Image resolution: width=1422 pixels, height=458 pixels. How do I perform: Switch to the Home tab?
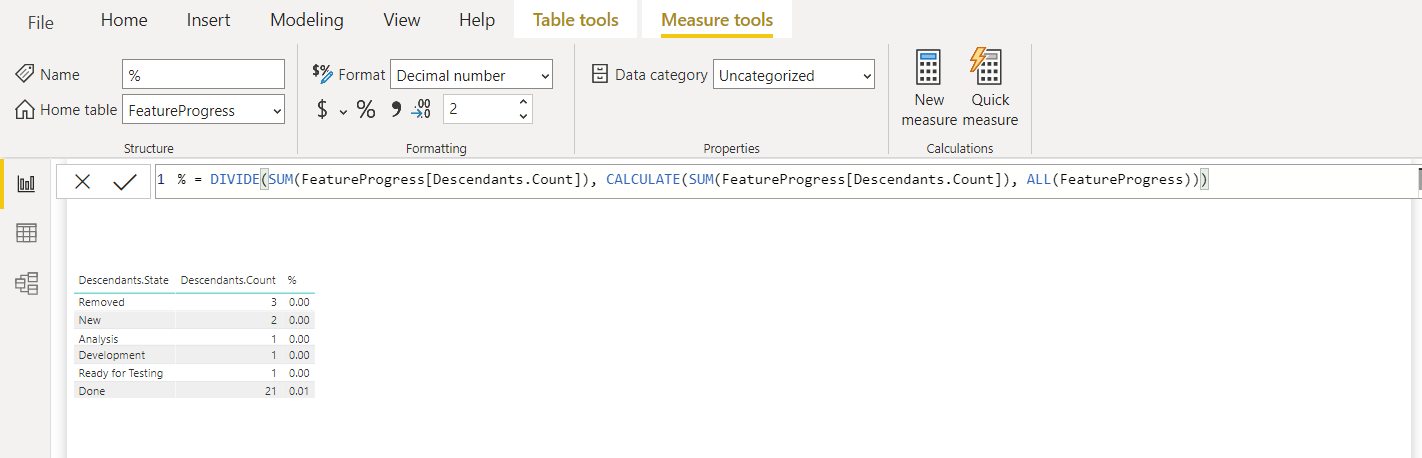(124, 20)
